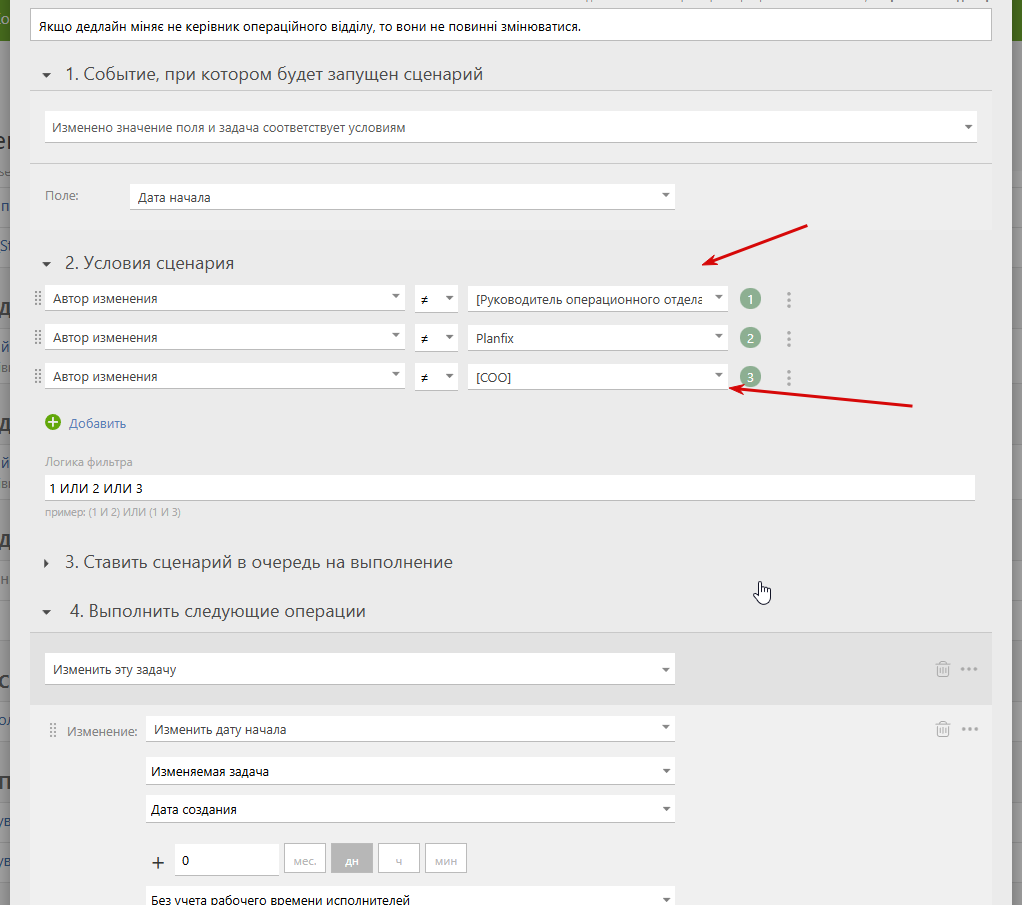Open the Поле dropdown Дата начала
Image resolution: width=1022 pixels, height=905 pixels.
402,197
